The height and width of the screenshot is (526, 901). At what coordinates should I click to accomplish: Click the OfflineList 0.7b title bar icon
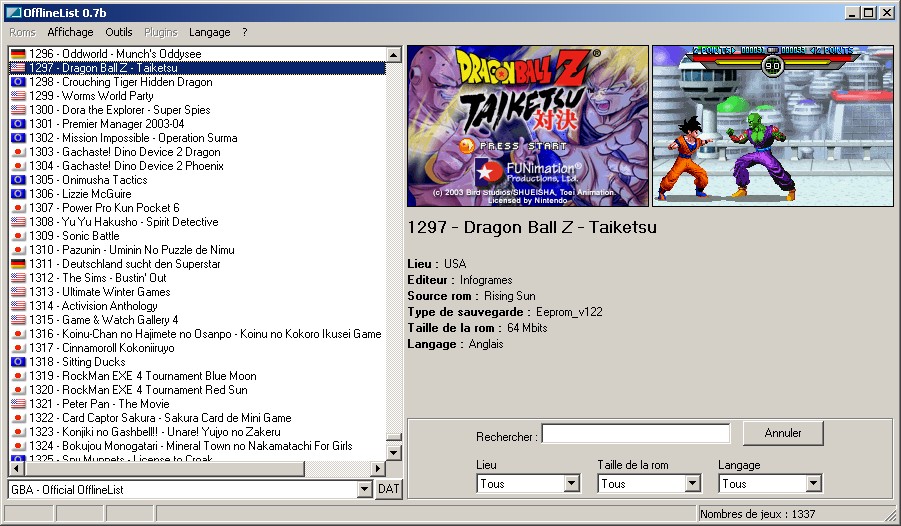(13, 13)
